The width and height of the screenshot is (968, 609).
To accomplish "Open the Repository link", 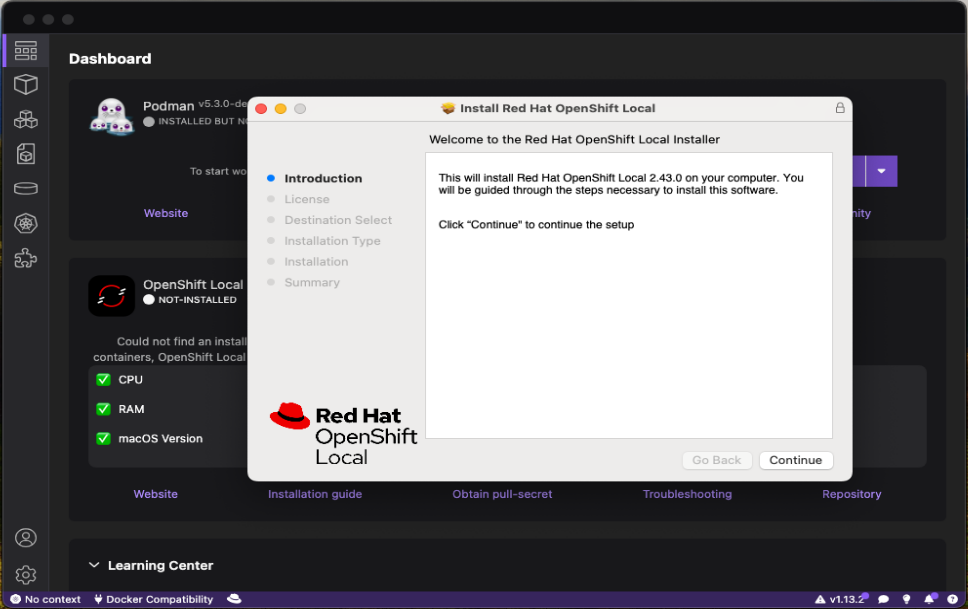I will 851,494.
